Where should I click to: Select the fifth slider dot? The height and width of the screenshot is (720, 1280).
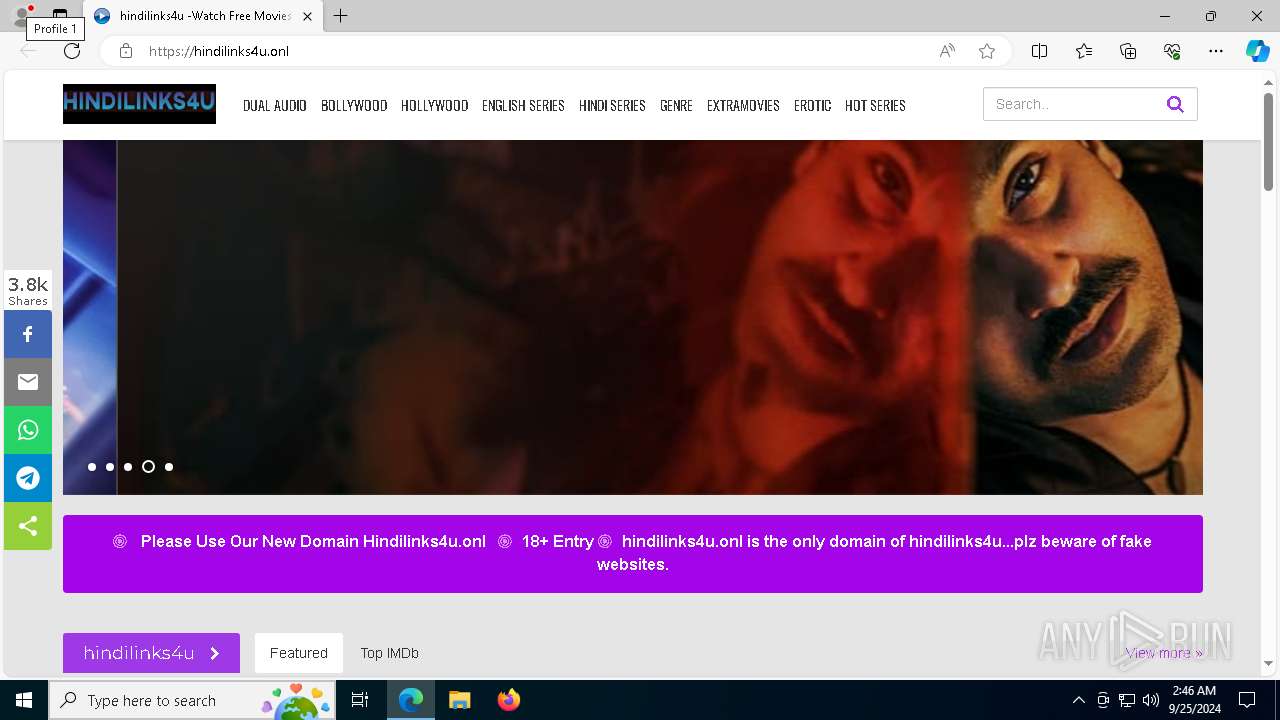click(x=169, y=467)
